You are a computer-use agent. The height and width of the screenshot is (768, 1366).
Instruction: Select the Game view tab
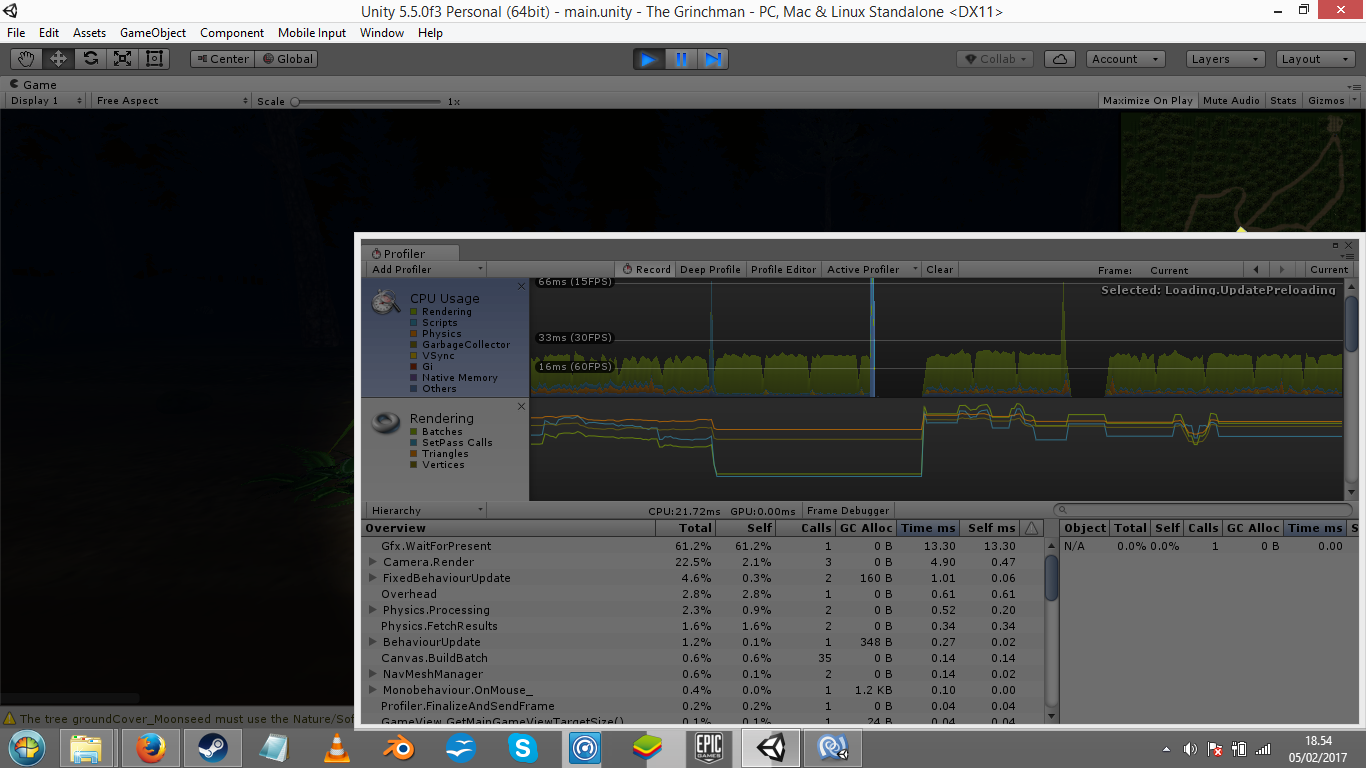(35, 85)
